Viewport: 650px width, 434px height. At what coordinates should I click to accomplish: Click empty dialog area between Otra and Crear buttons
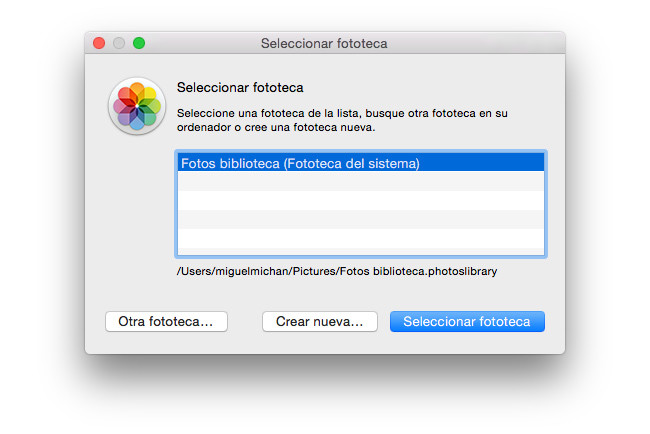click(245, 322)
